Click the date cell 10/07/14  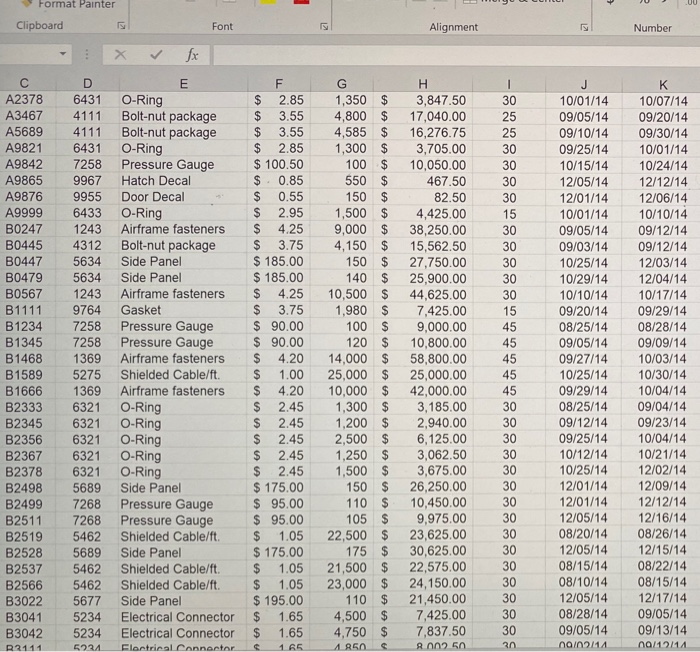[663, 101]
